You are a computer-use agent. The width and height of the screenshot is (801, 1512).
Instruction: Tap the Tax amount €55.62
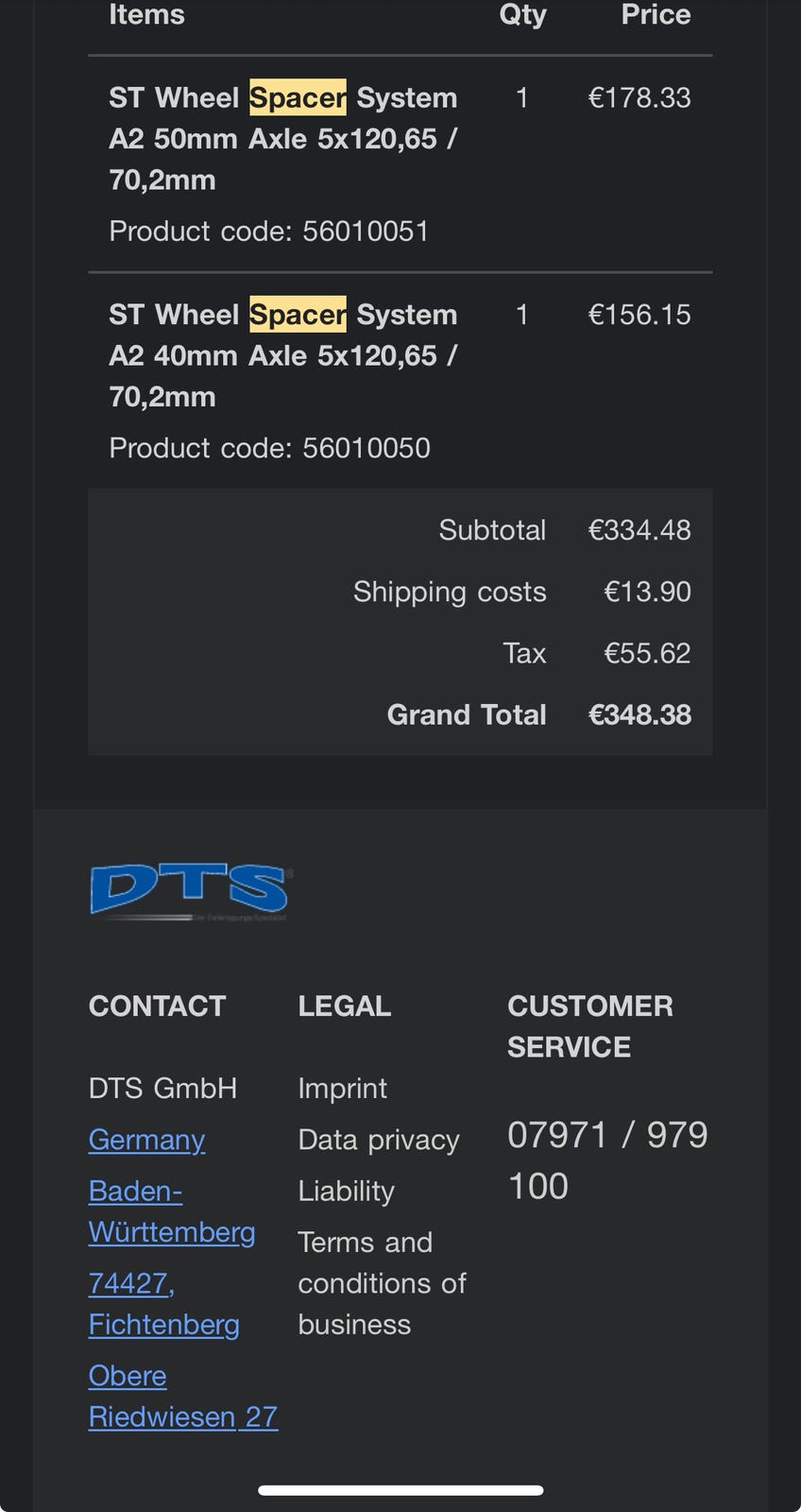647,653
